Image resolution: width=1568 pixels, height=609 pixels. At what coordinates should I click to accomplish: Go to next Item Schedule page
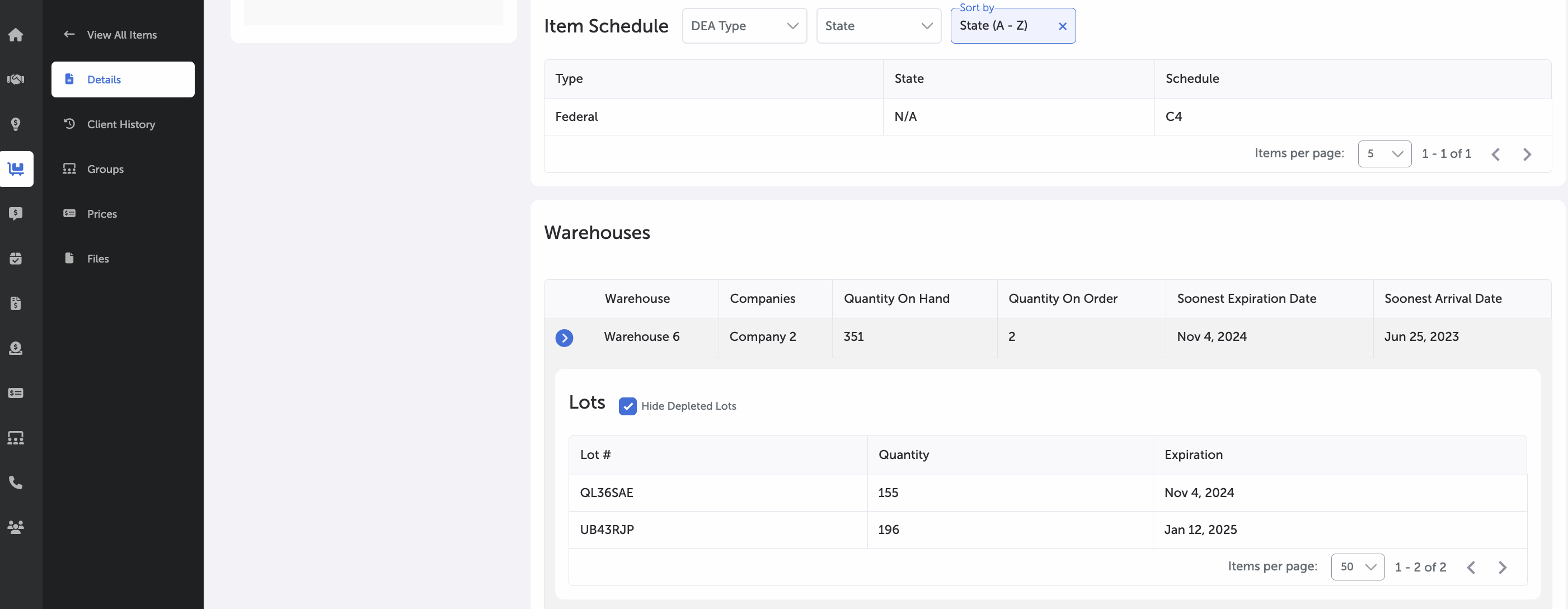(x=1527, y=154)
